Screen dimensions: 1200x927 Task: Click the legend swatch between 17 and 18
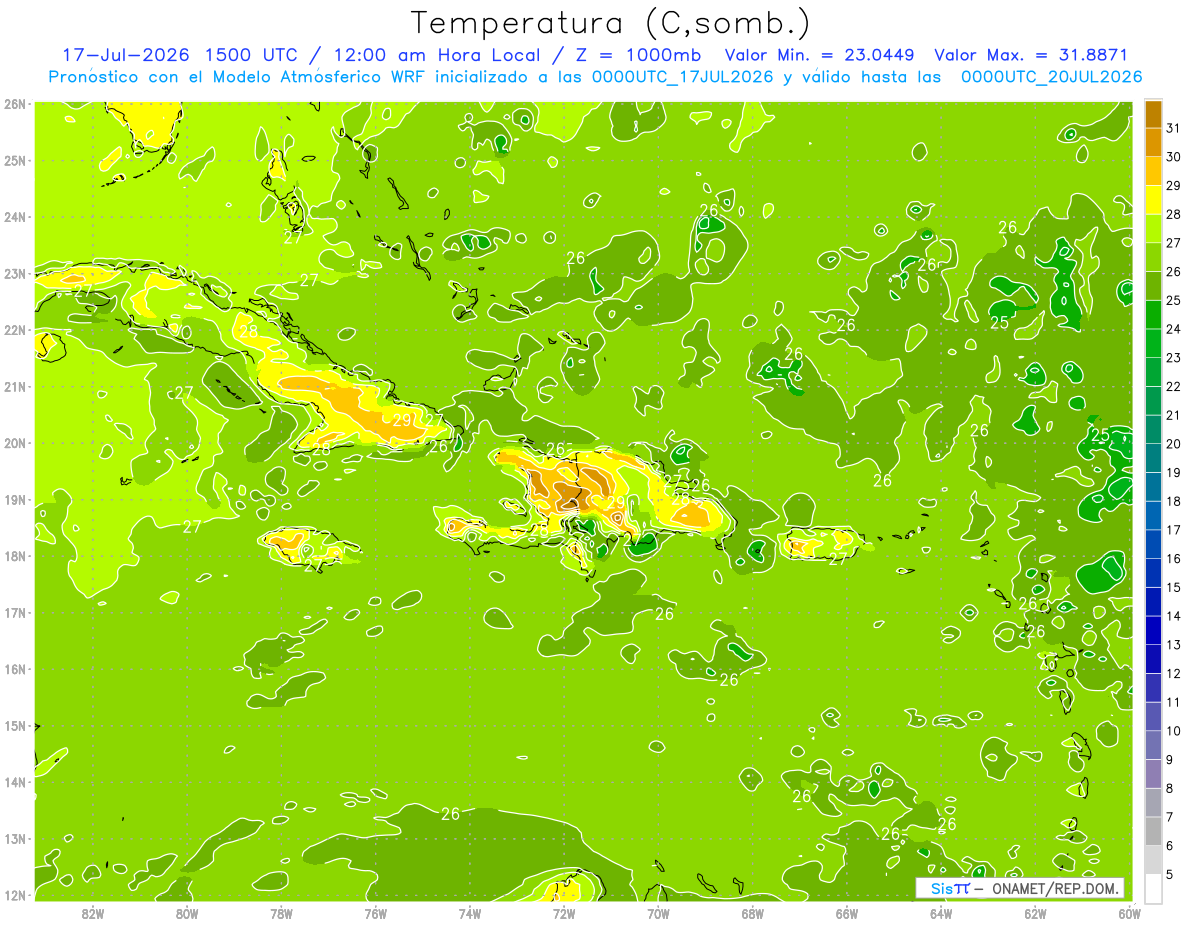coord(1154,514)
